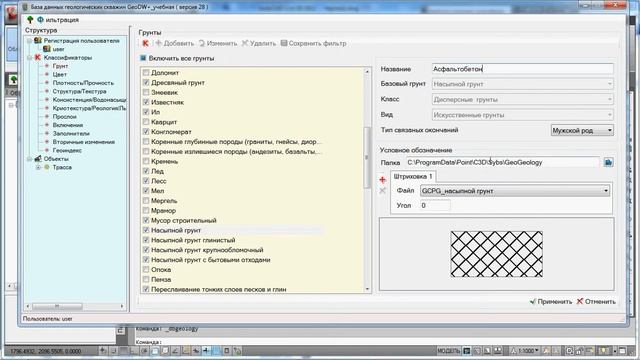640x360 pixels.
Task: Click Удалить in the soils toolbar
Action: 259,43
